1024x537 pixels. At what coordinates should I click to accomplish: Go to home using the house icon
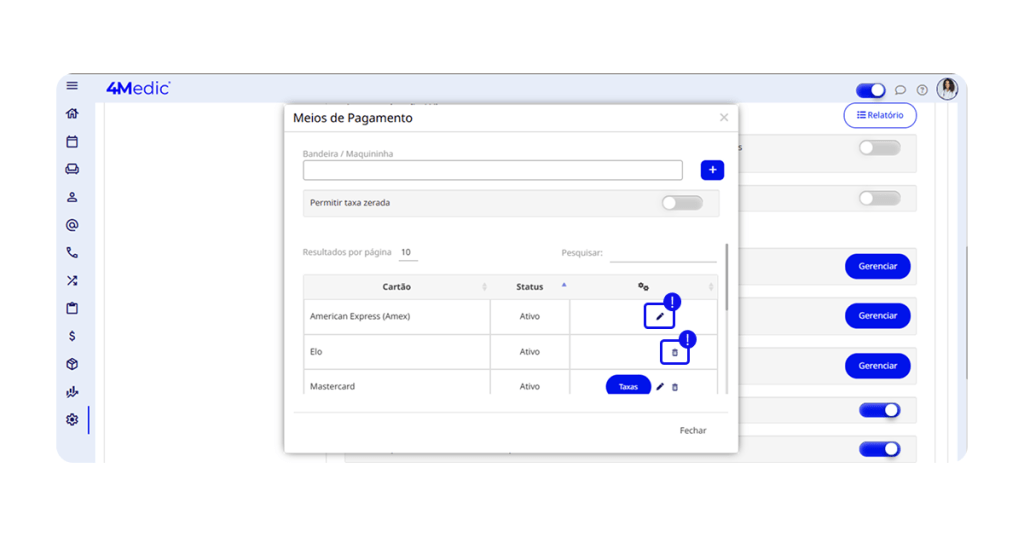[x=72, y=114]
